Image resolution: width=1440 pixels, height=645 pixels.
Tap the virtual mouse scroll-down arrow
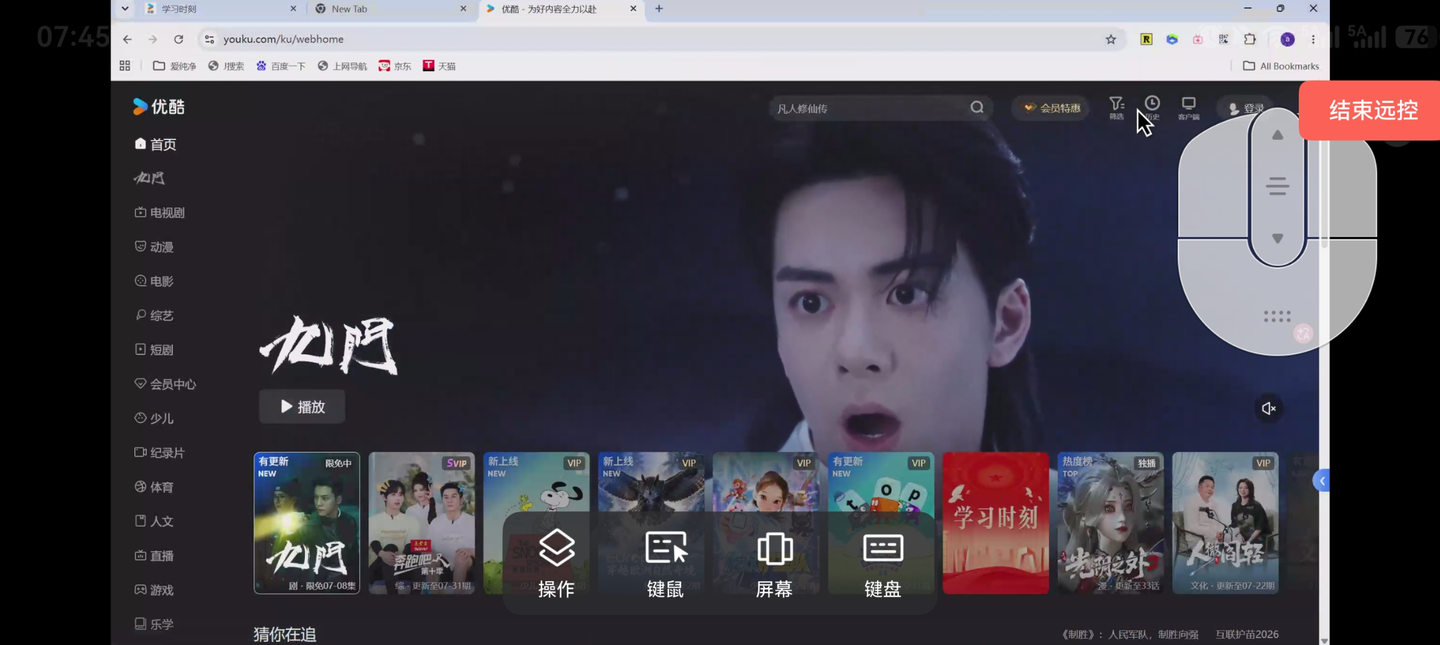coord(1277,239)
